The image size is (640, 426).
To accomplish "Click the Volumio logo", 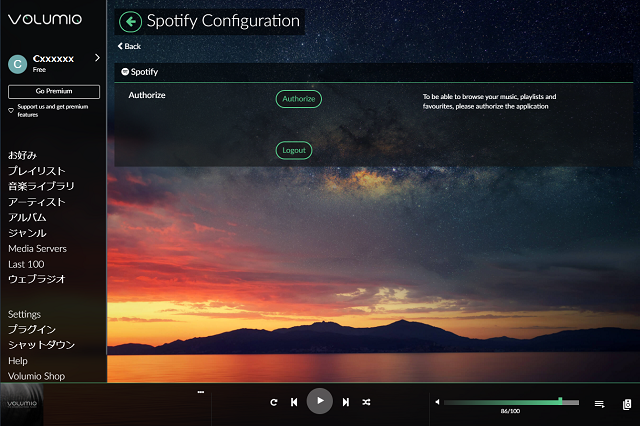I will point(45,19).
